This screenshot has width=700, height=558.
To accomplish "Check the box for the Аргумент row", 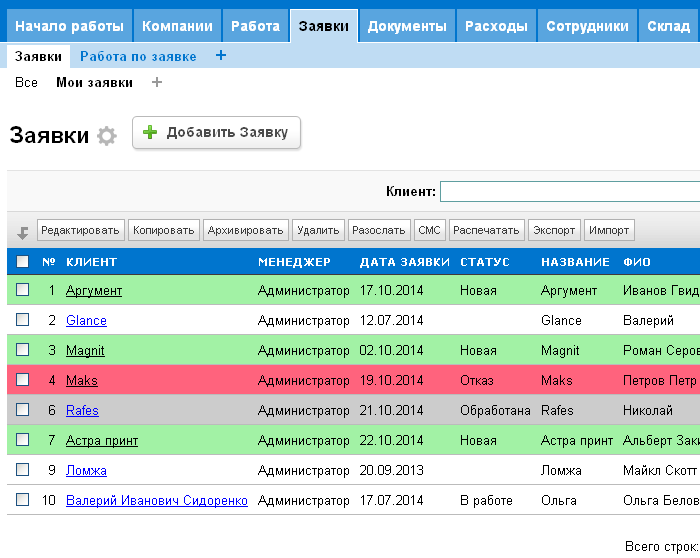I will pos(23,291).
